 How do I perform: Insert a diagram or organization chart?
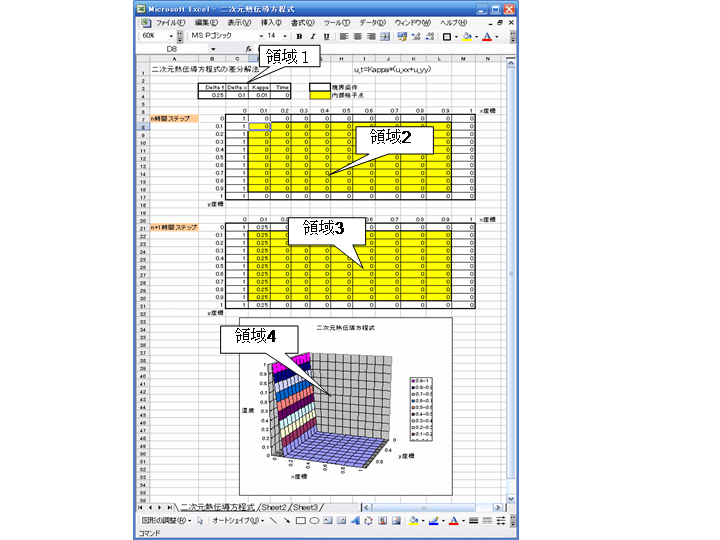point(368,520)
